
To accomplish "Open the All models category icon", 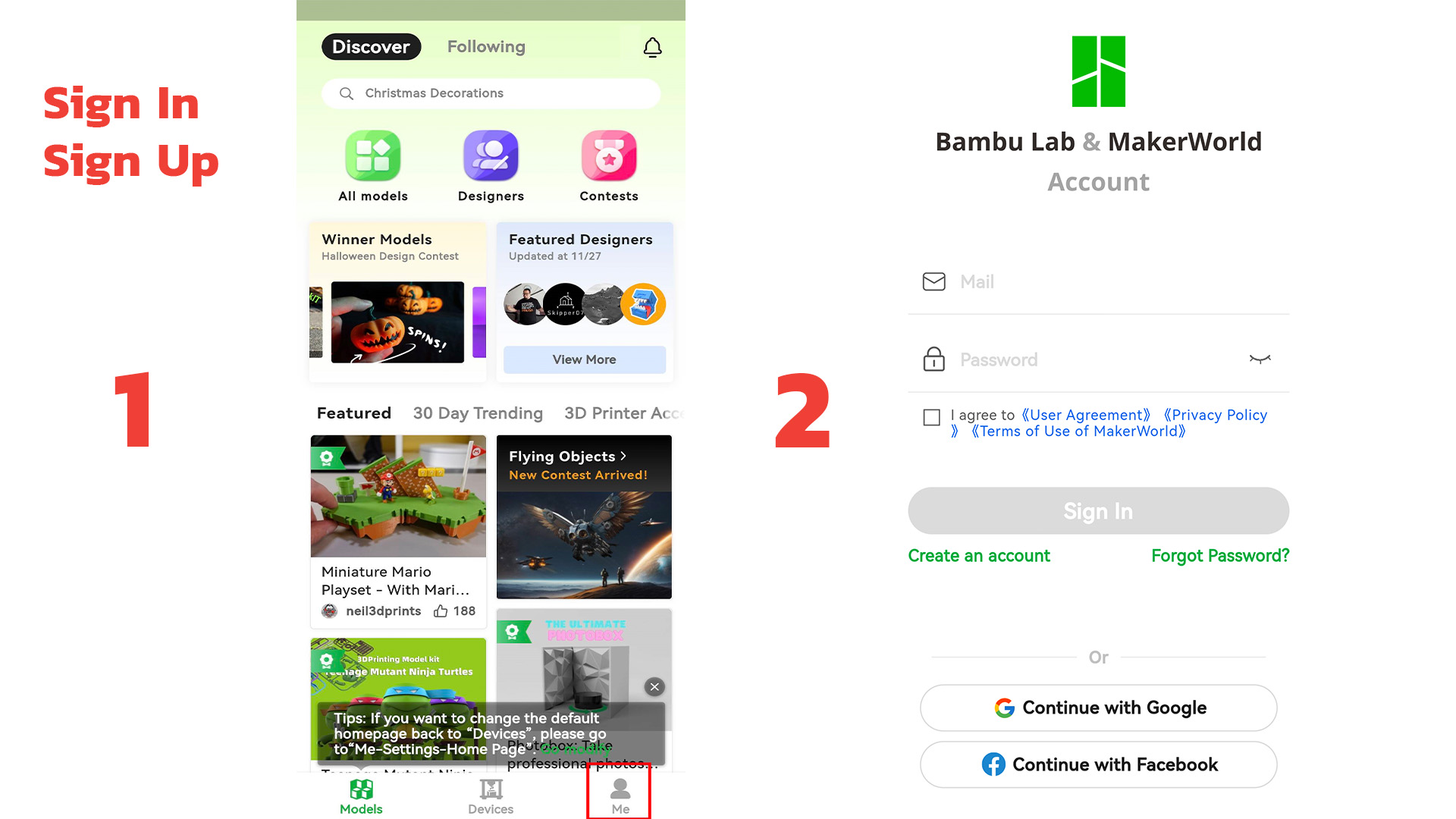I will [x=373, y=155].
